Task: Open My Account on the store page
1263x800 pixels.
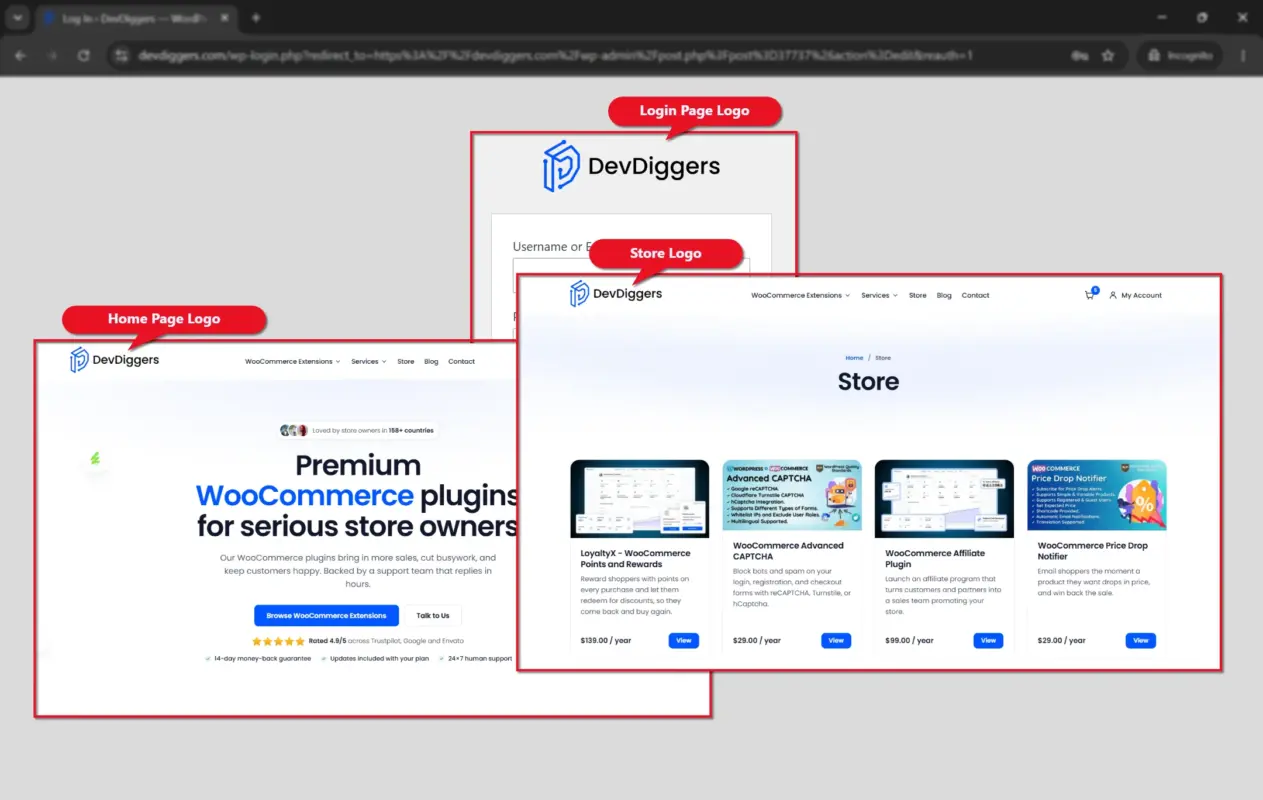Action: [1135, 295]
